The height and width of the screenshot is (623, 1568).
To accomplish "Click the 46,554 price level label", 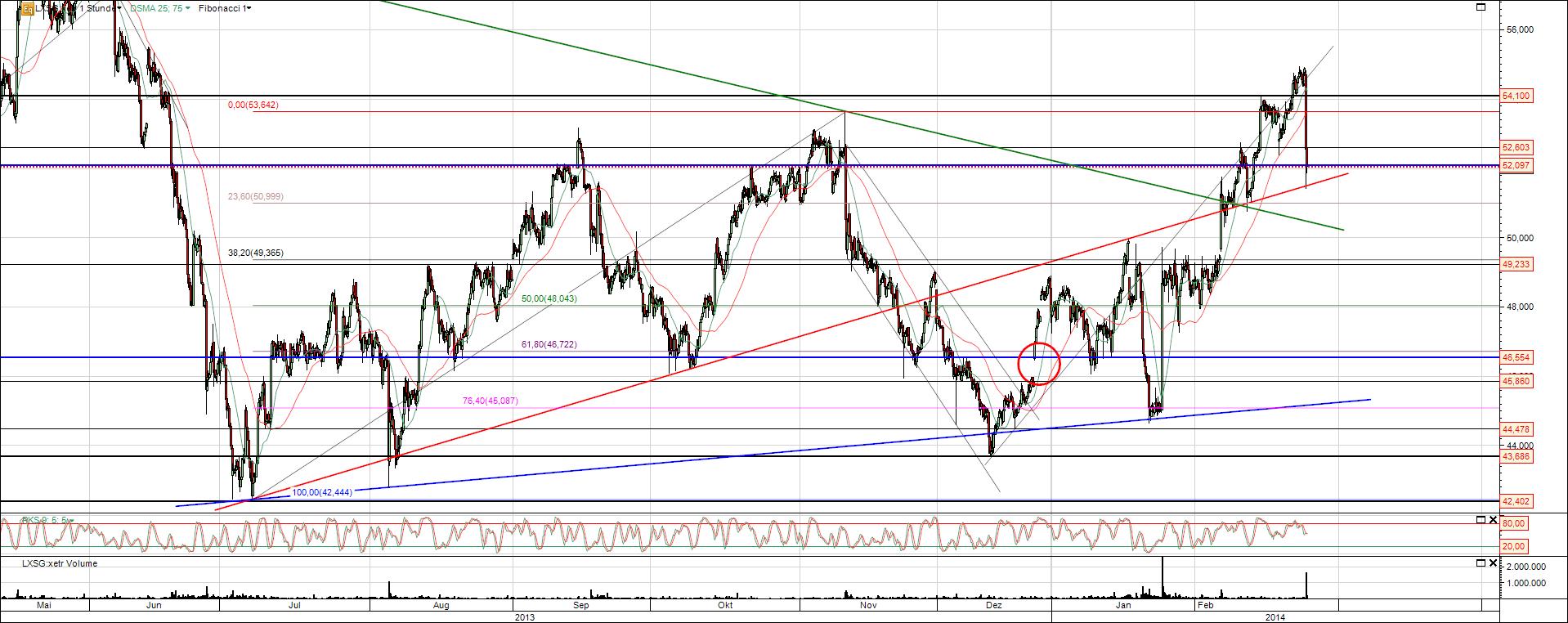I will point(1516,358).
